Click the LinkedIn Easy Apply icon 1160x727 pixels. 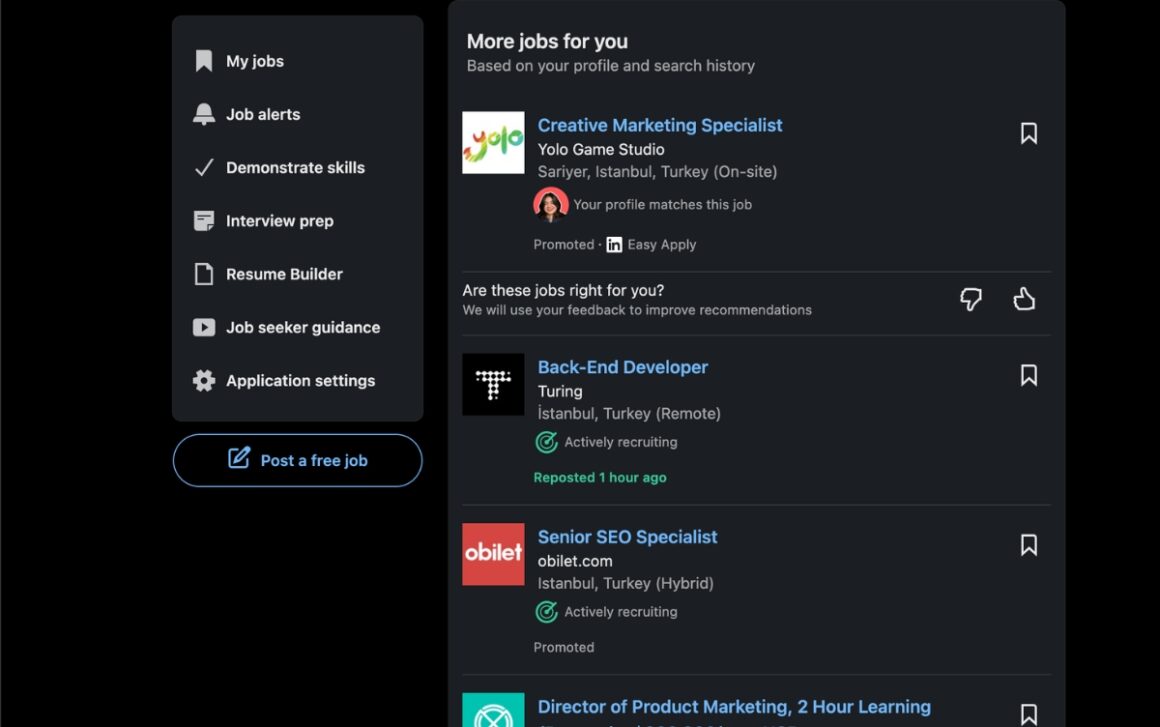coord(613,244)
